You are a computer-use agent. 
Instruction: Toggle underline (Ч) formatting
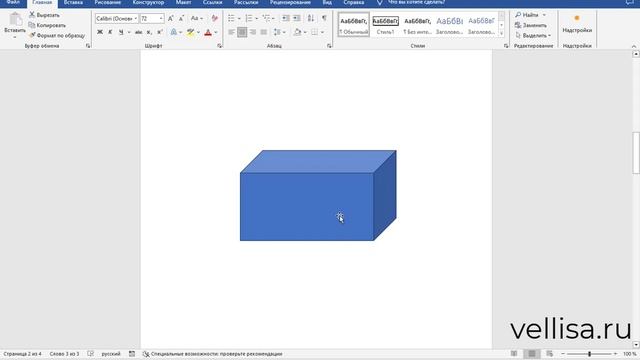[x=121, y=32]
